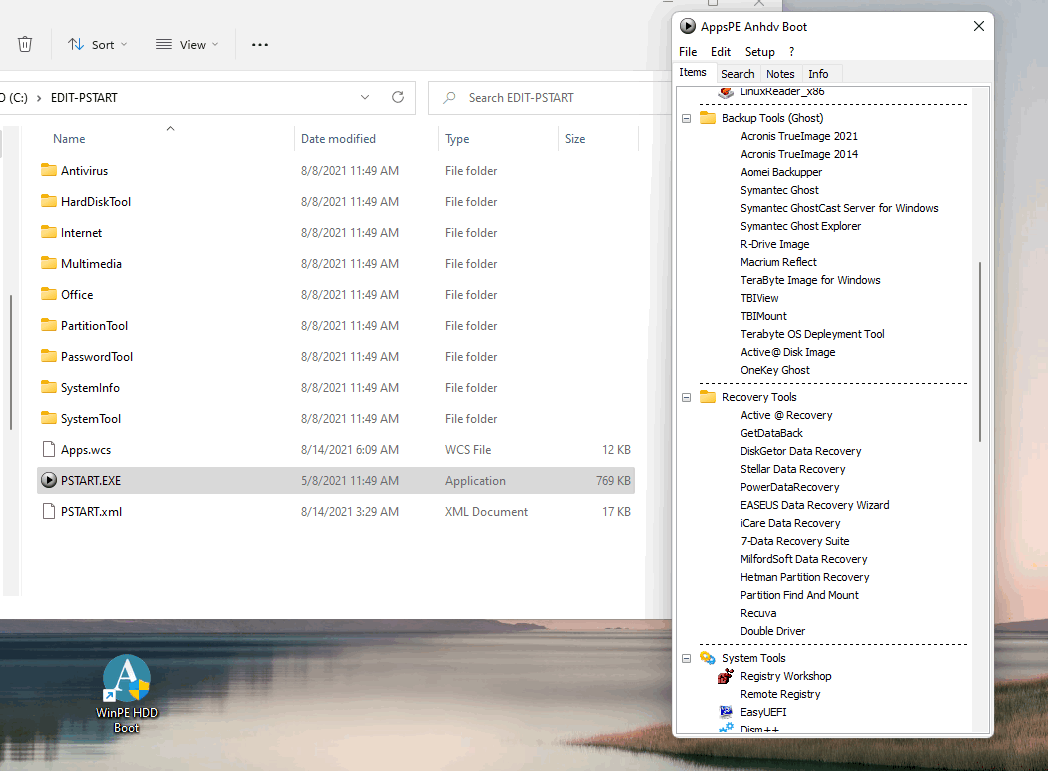Select the Apps.wcs file icon

(49, 449)
